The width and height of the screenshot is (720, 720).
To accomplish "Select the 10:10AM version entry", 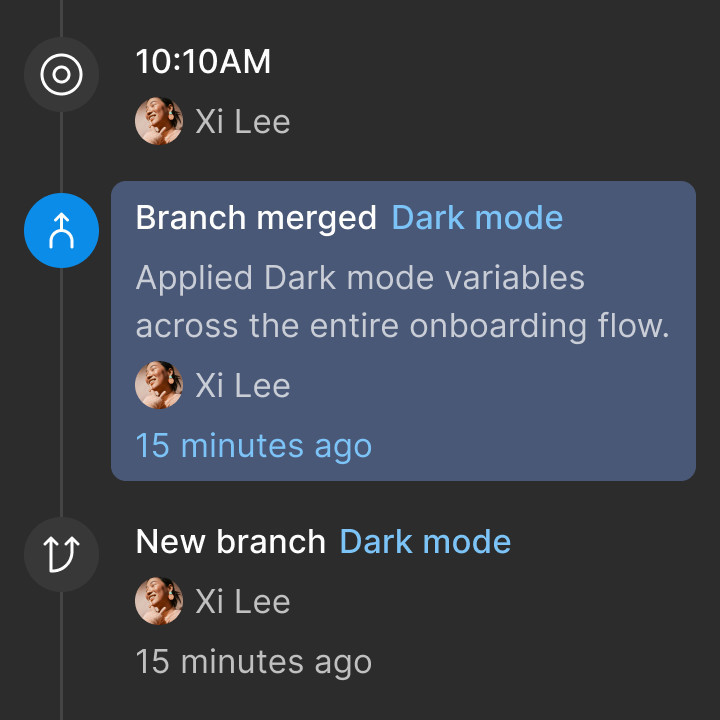I will pyautogui.click(x=203, y=62).
